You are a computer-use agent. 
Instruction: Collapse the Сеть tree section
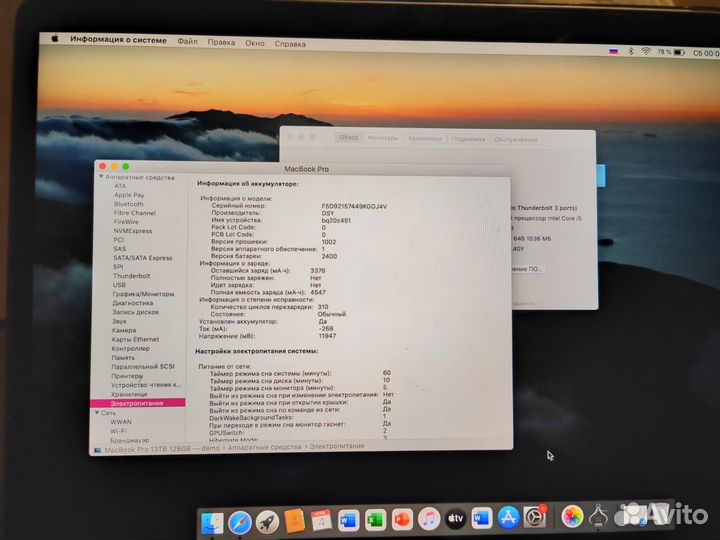pos(97,413)
